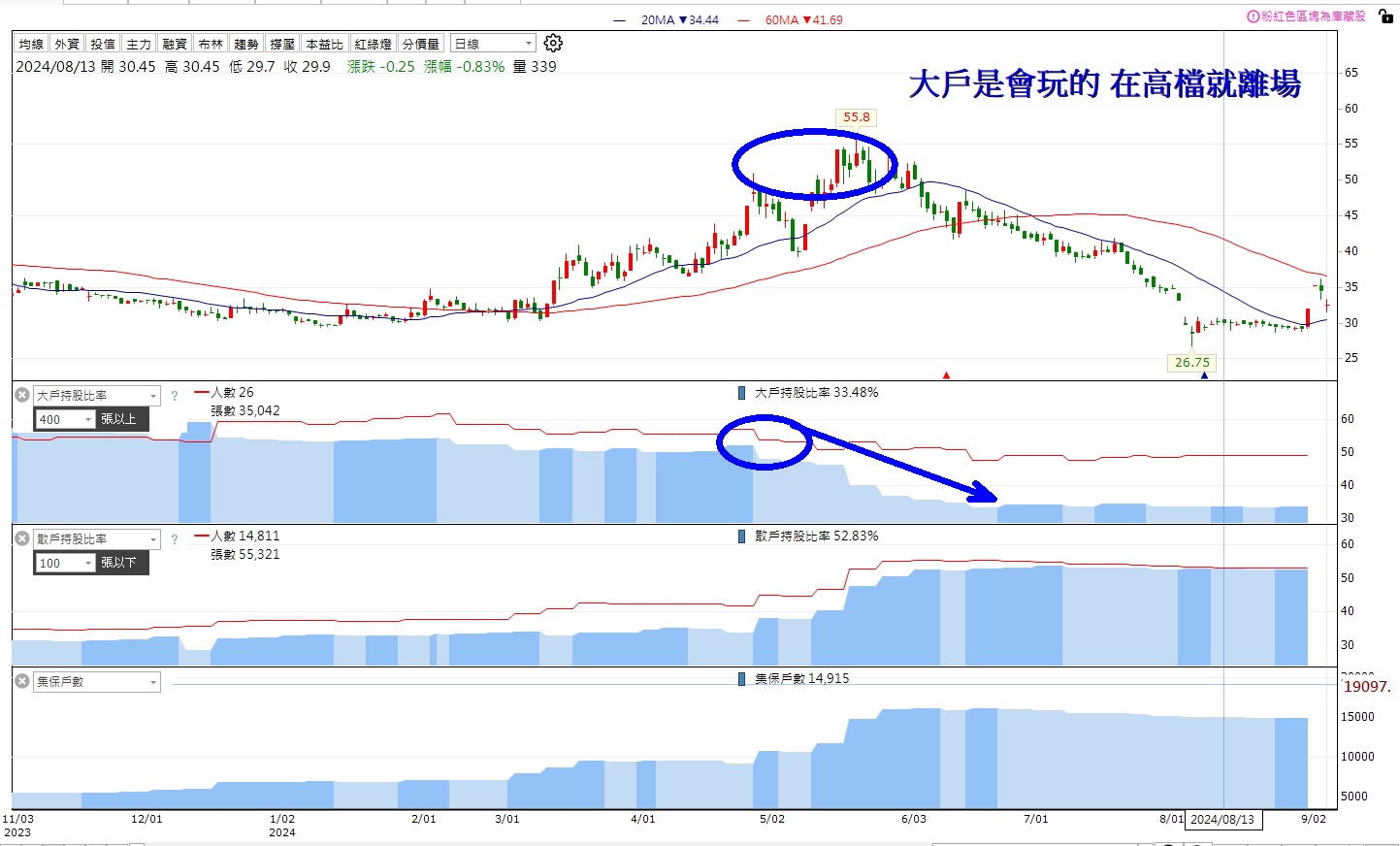
Task: Click the 本益比 indicator button
Action: pyautogui.click(x=323, y=43)
